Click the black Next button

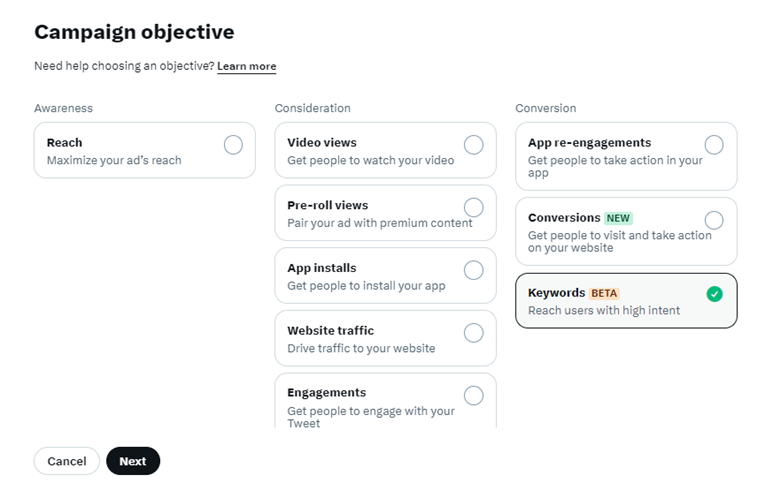[x=133, y=461]
